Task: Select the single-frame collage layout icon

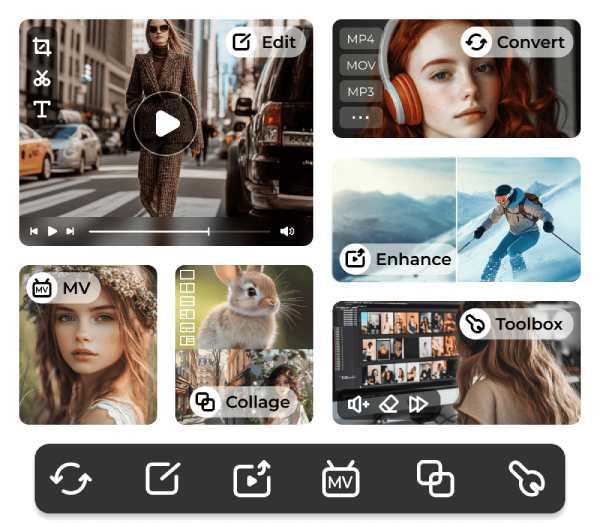Action: pos(187,275)
